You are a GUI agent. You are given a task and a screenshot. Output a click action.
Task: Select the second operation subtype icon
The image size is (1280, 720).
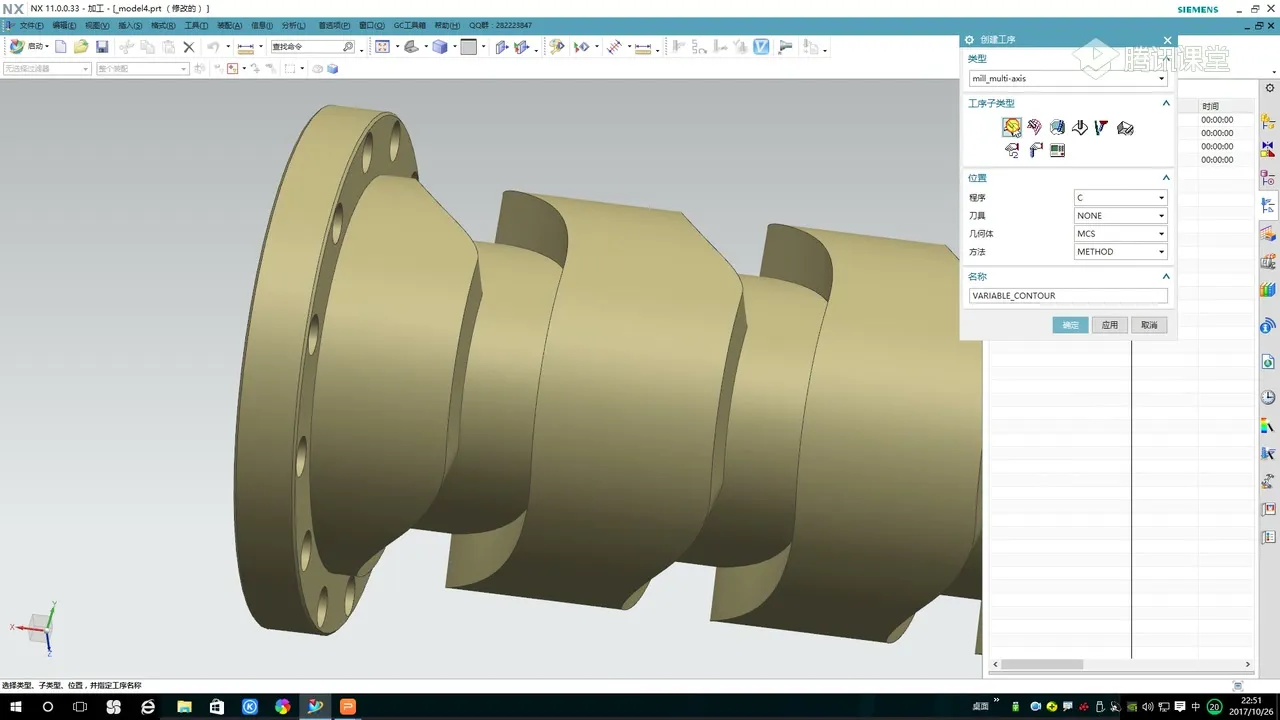[x=1034, y=127]
